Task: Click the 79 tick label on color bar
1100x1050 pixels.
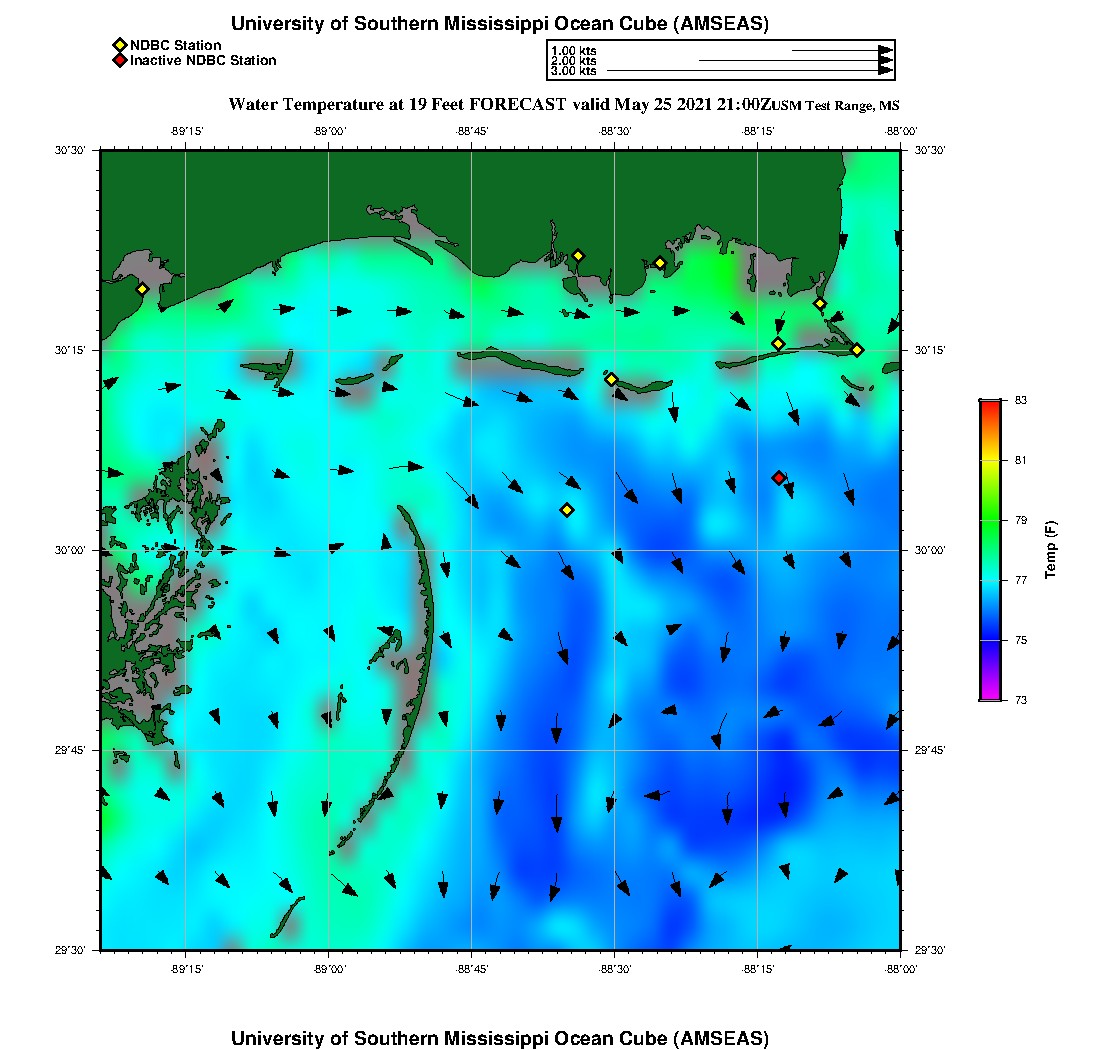Action: tap(1020, 520)
